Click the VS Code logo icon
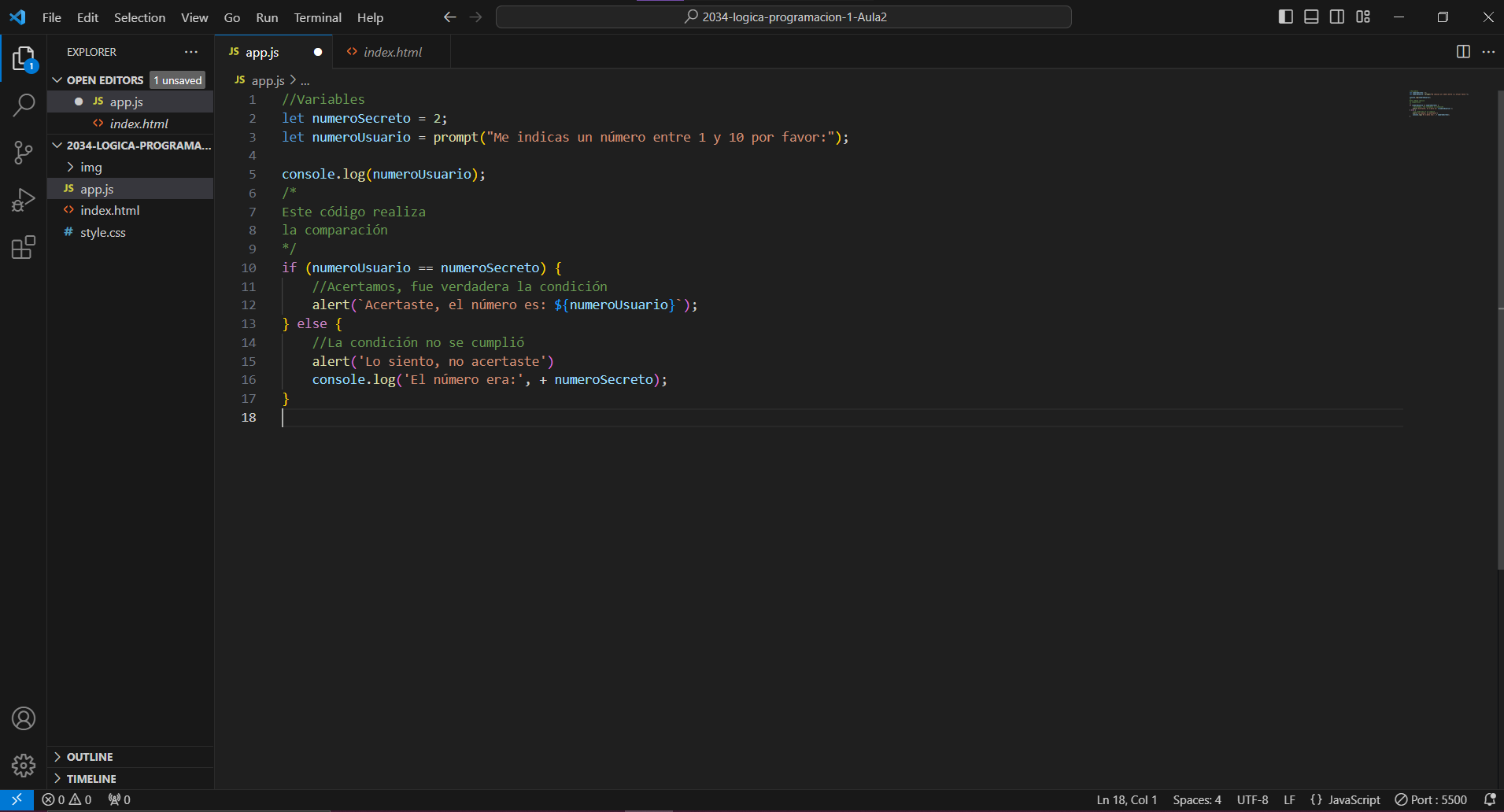Image resolution: width=1504 pixels, height=812 pixels. pyautogui.click(x=17, y=17)
